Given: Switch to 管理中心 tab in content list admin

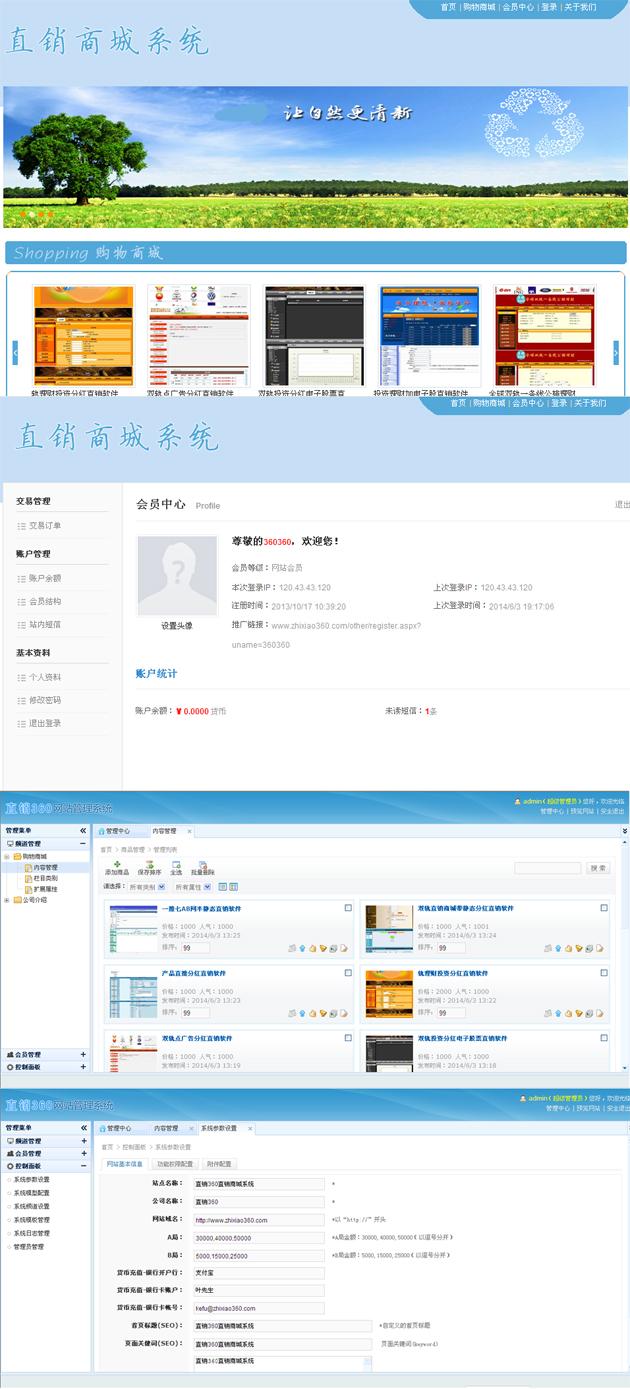Looking at the screenshot, I should pos(118,831).
